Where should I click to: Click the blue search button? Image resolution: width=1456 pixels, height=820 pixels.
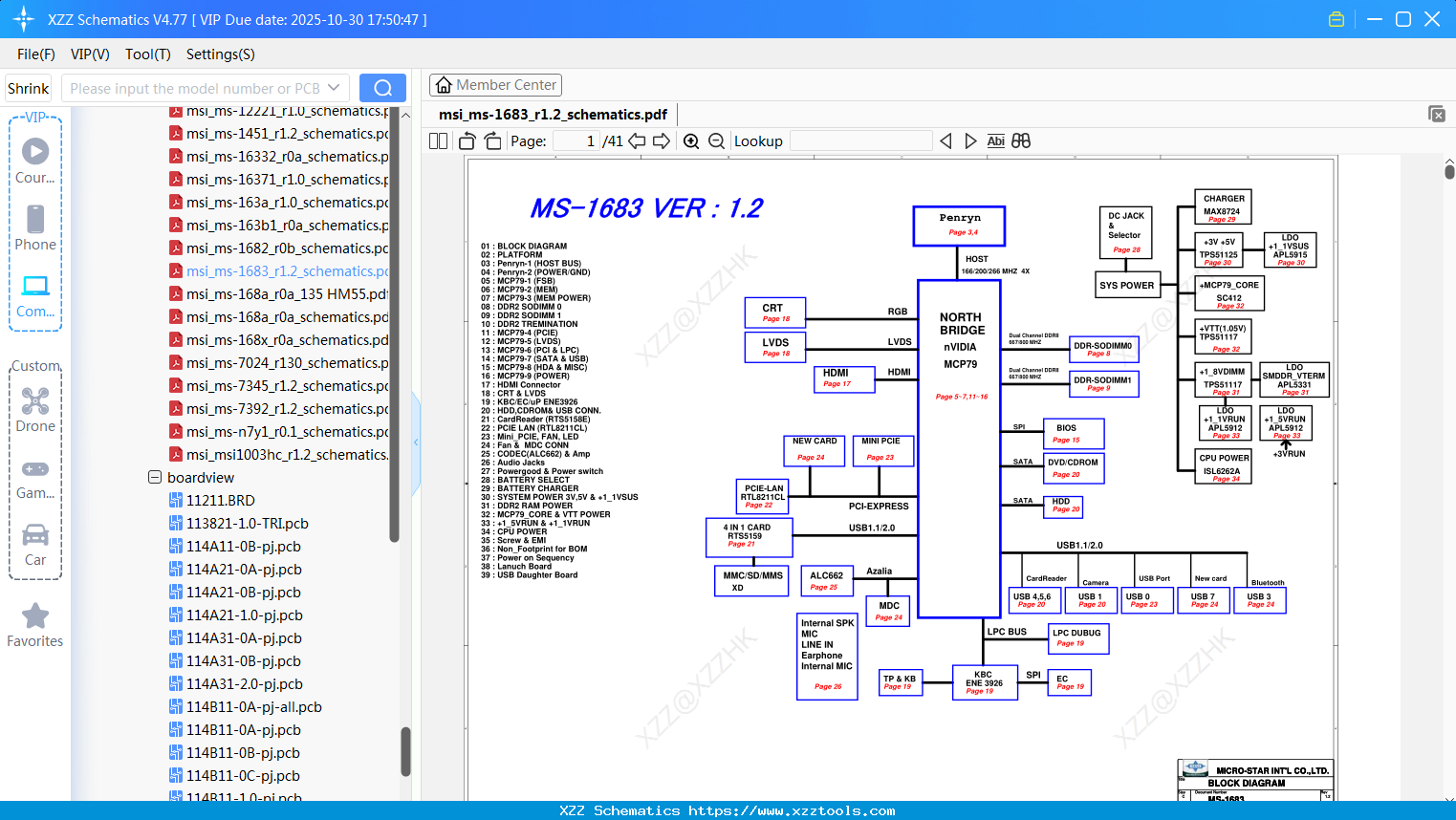(x=382, y=88)
